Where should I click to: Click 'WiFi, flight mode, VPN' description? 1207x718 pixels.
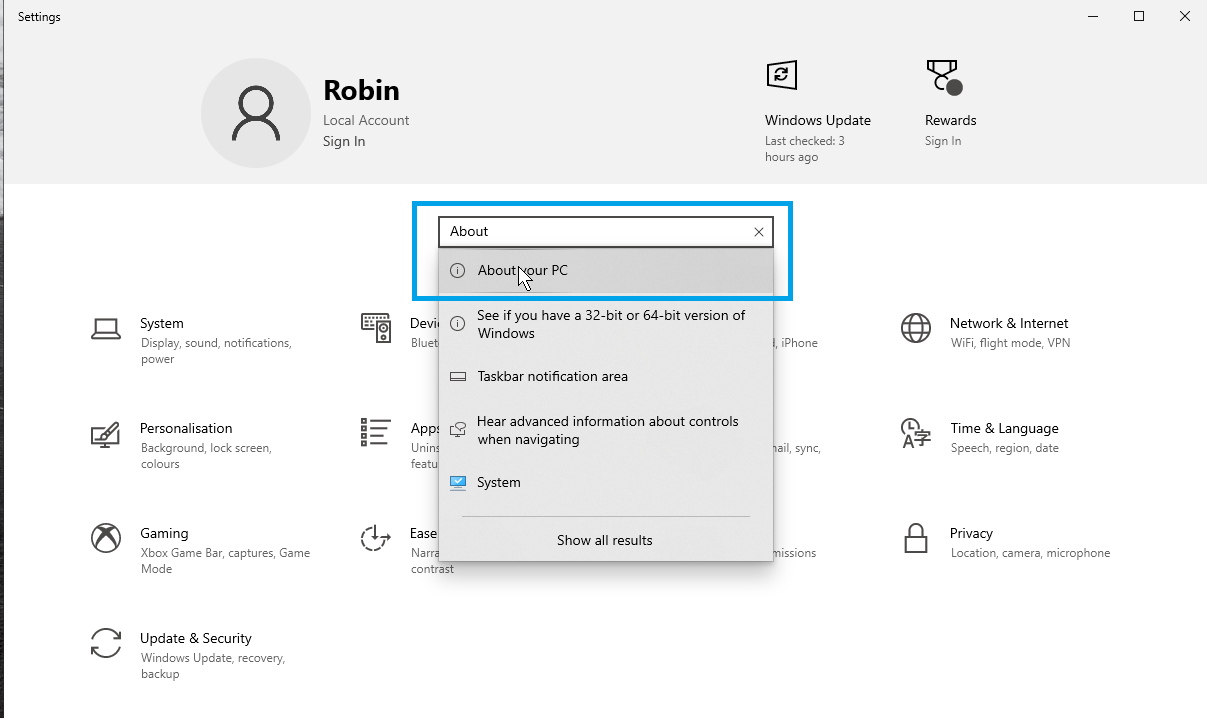tap(1011, 343)
